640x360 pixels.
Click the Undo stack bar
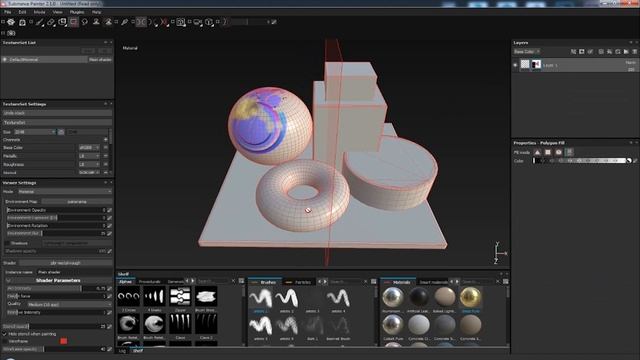coord(57,113)
